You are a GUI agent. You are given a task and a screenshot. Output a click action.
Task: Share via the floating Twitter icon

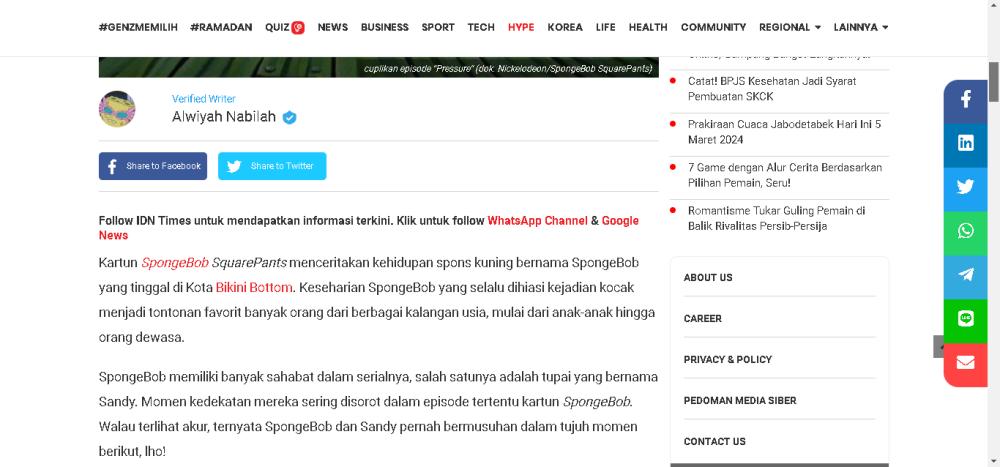coord(965,187)
